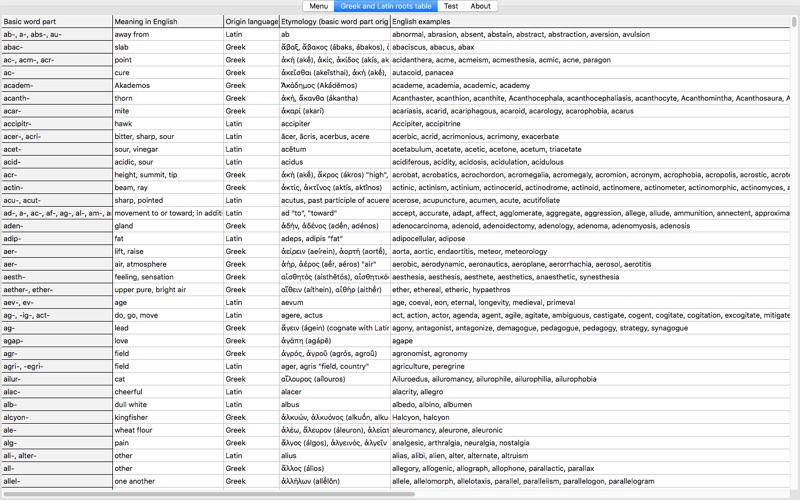Select the 'alac-' word part cell

point(56,391)
